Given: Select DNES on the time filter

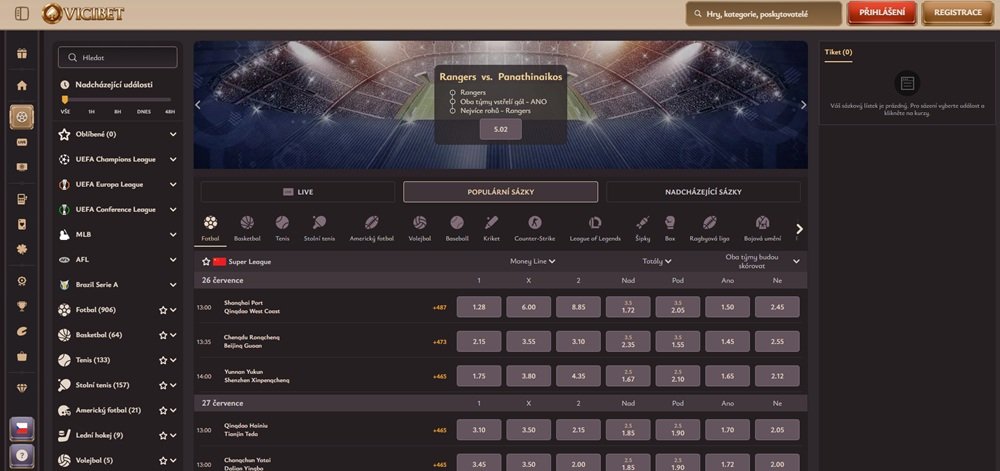Looking at the screenshot, I should click(143, 112).
